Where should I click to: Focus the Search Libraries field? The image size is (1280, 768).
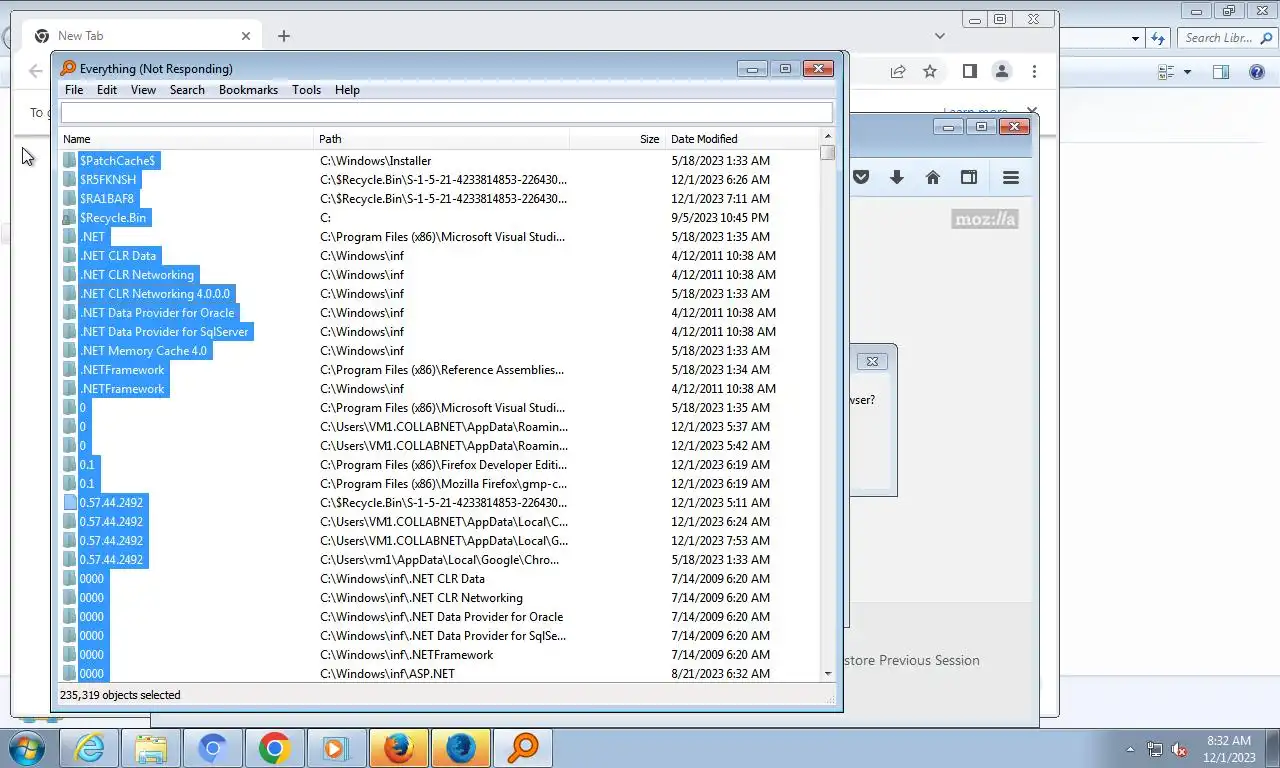click(x=1225, y=38)
